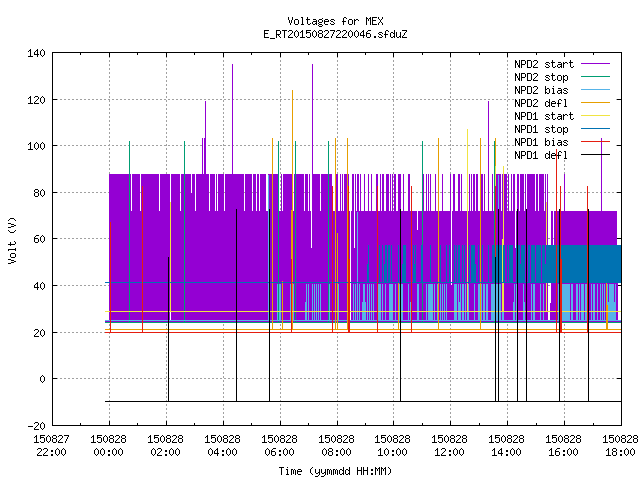Click the x-axis tick 150827 22:00
The height and width of the screenshot is (480, 640).
pos(51,446)
